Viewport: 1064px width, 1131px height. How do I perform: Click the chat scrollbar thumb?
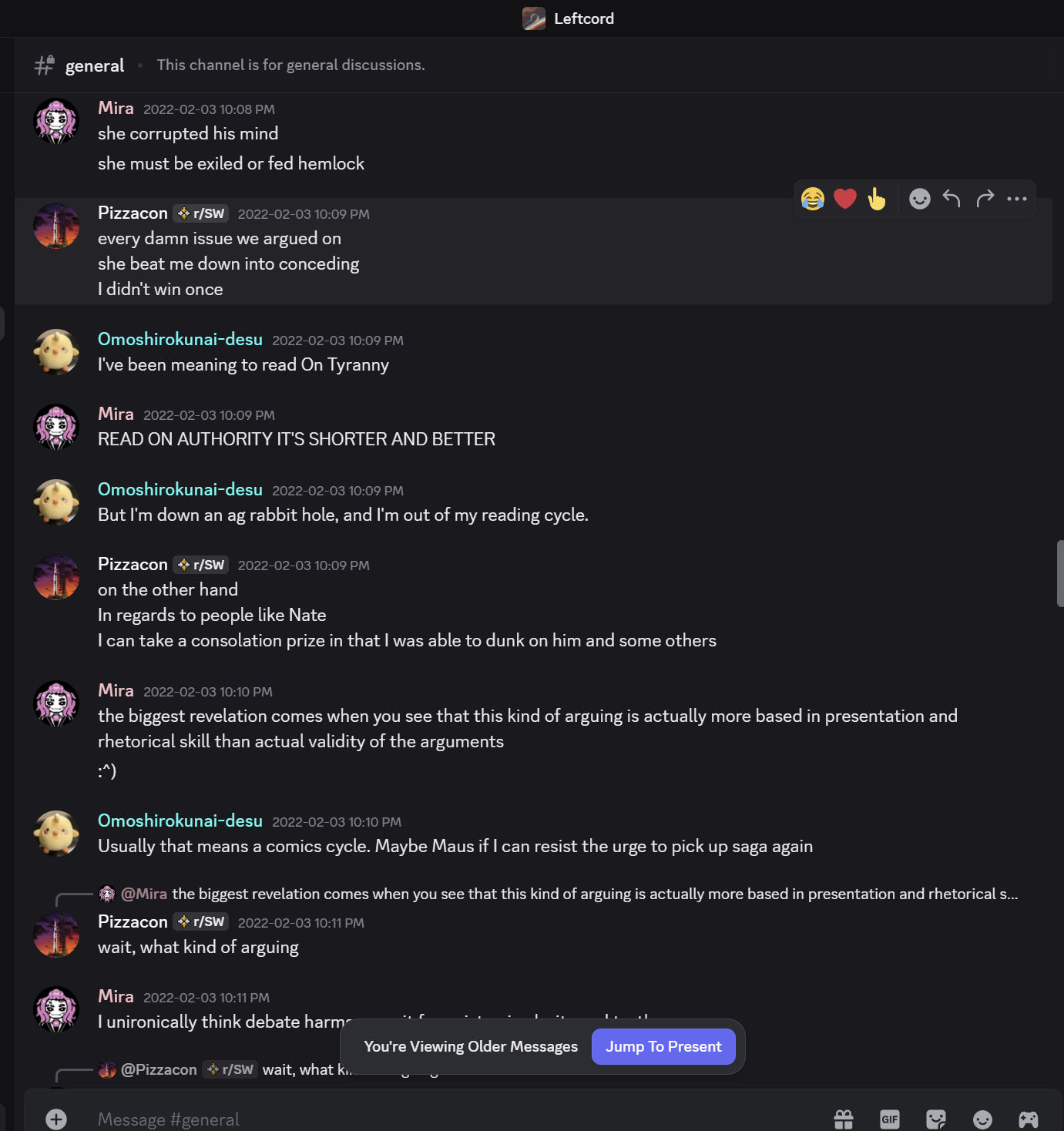(x=1060, y=573)
